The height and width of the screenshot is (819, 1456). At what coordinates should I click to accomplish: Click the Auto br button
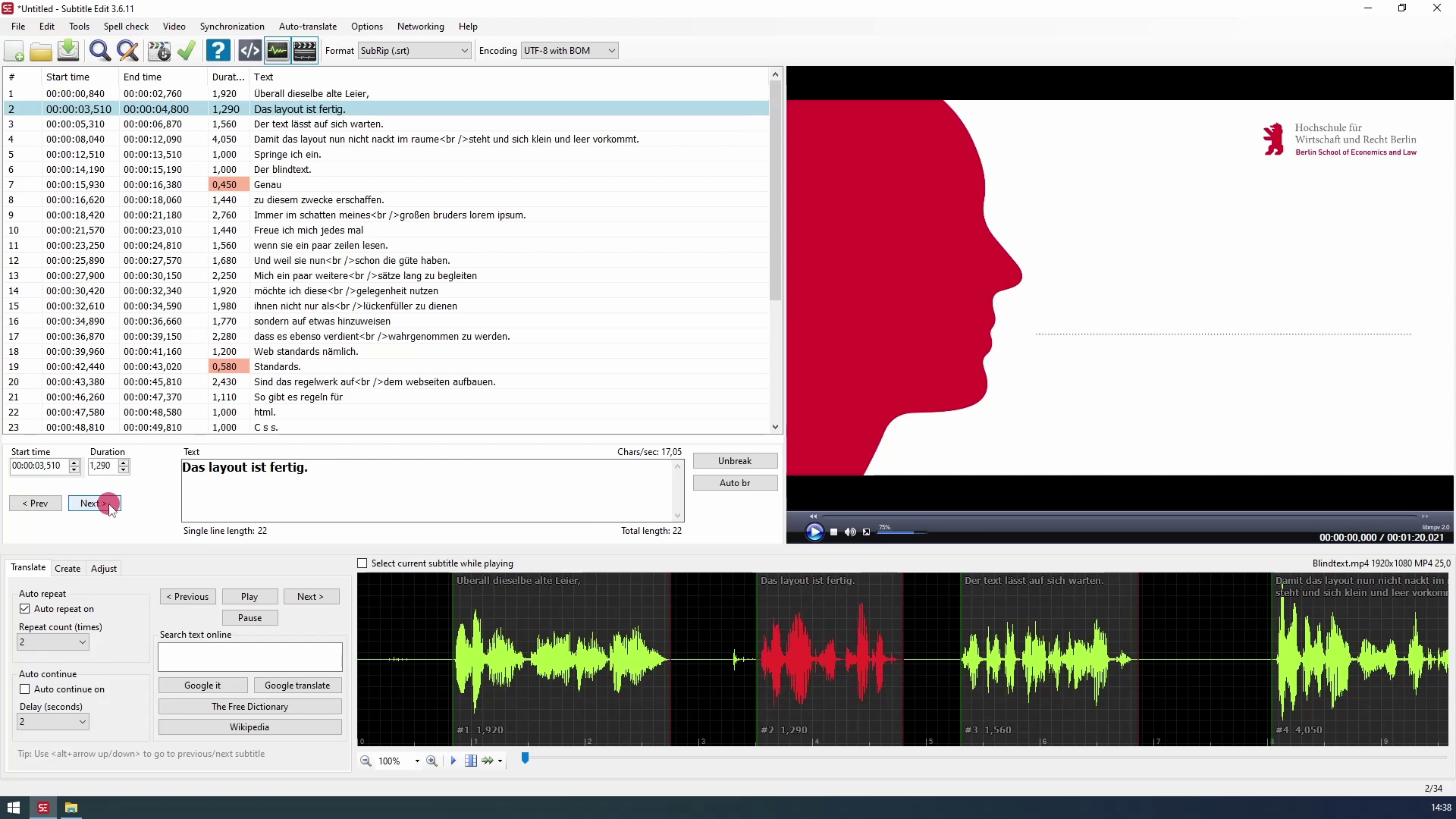(734, 483)
